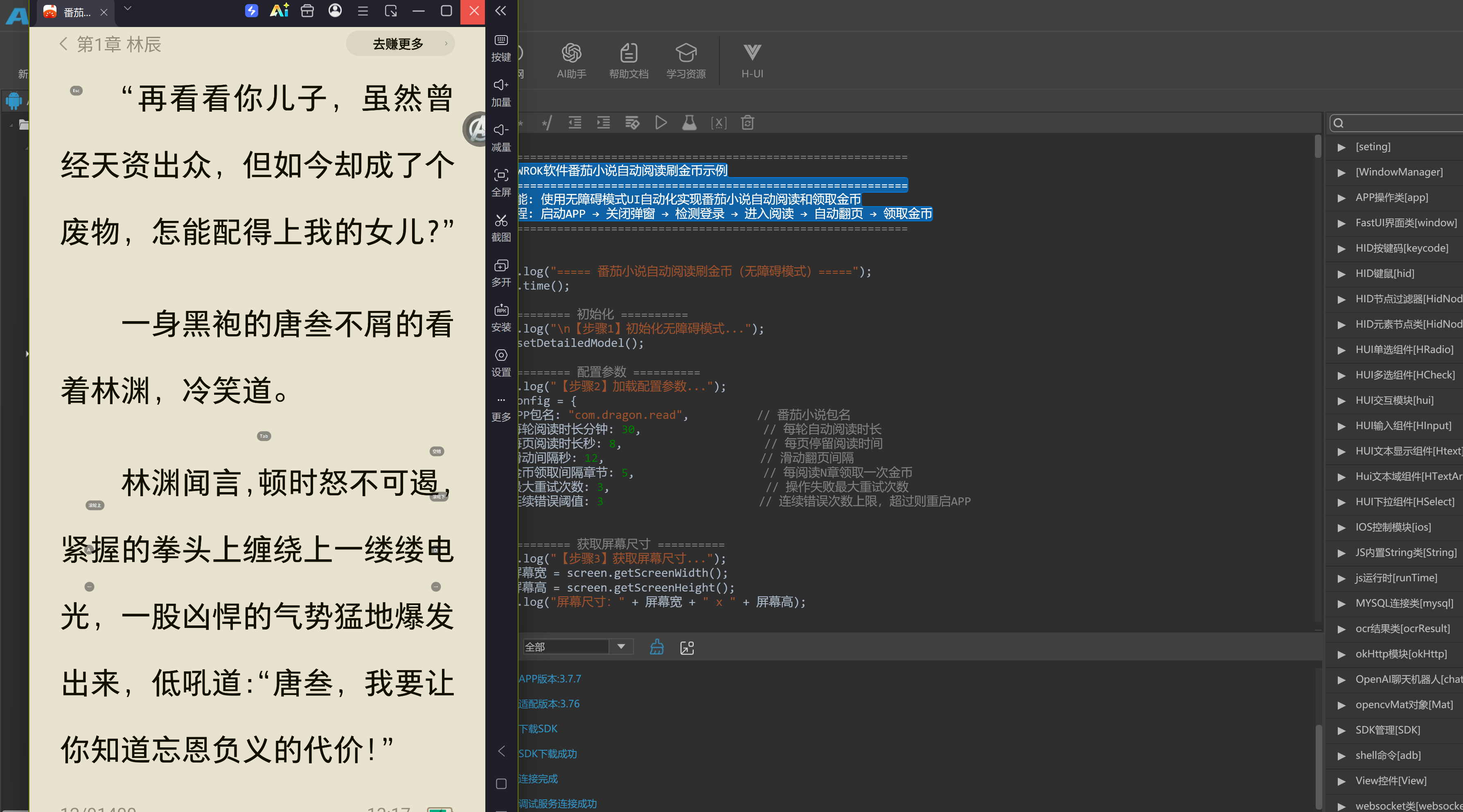Go back from 第1章 林辰
This screenshot has height=812, width=1463.
[x=63, y=44]
